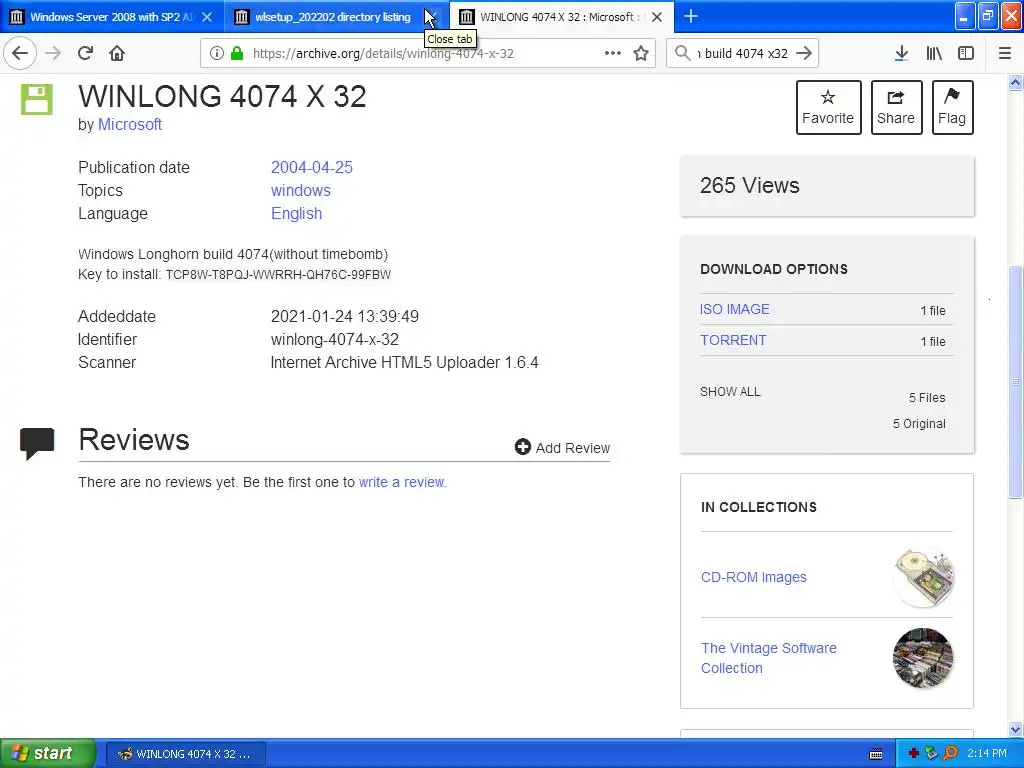
Task: Open page actions three-dots menu
Action: point(613,53)
